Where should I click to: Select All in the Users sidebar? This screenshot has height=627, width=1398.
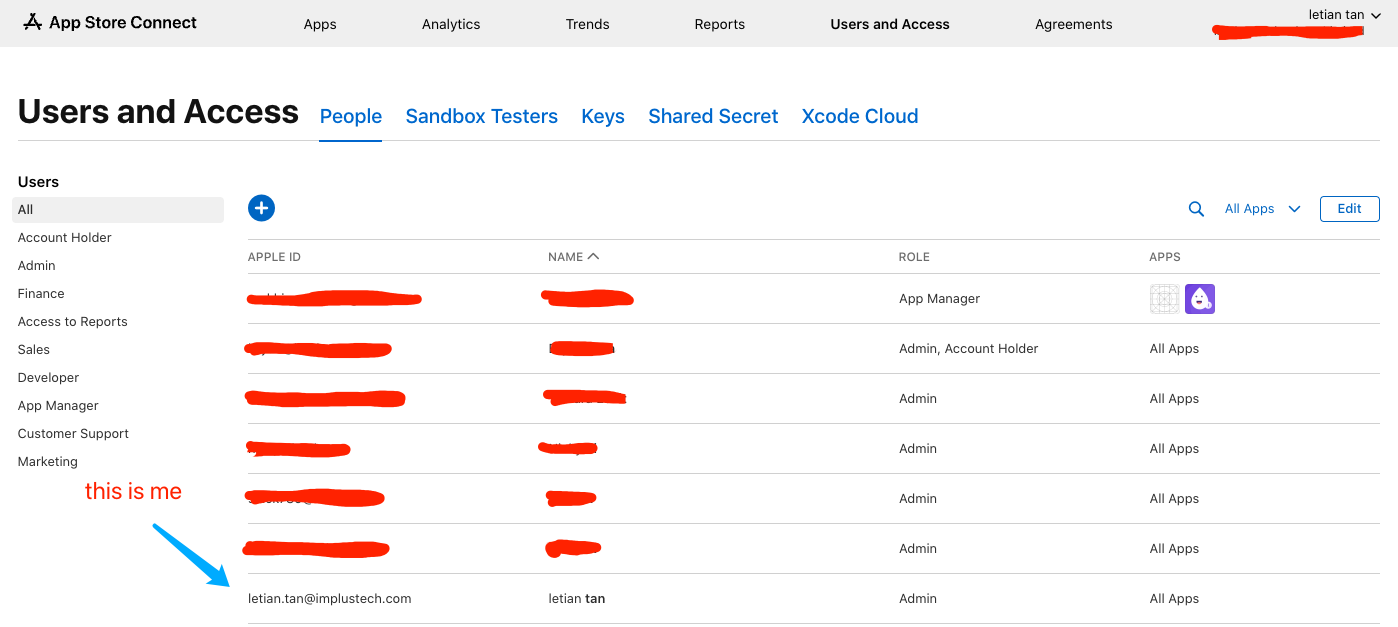(118, 210)
